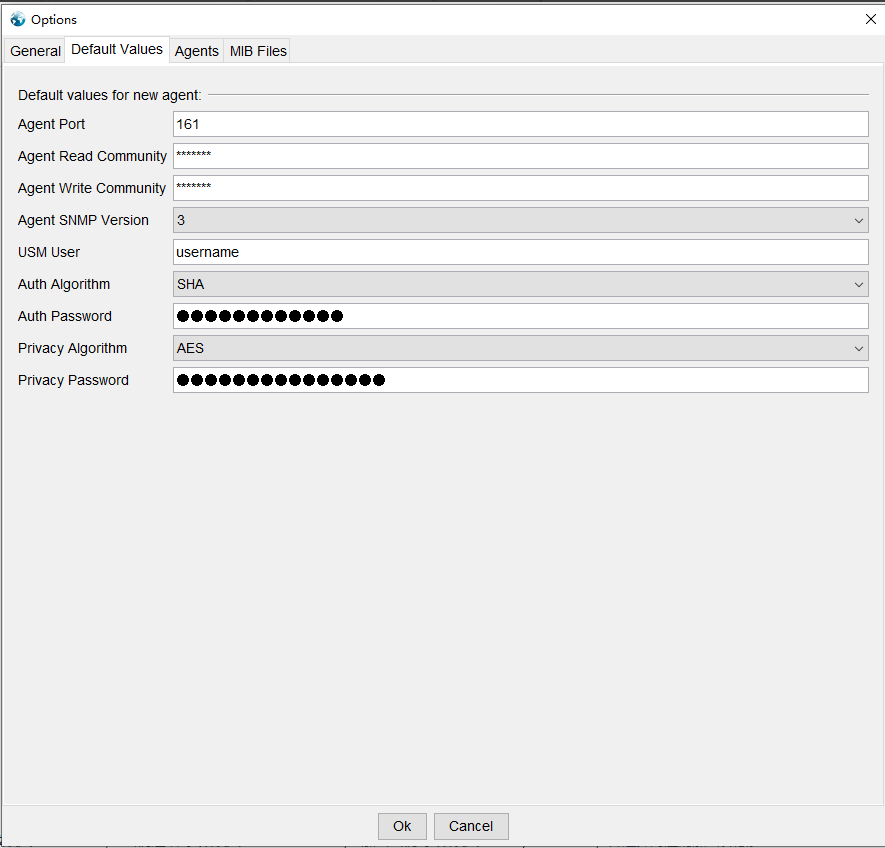
Task: Switch to the General tab
Action: pos(35,51)
